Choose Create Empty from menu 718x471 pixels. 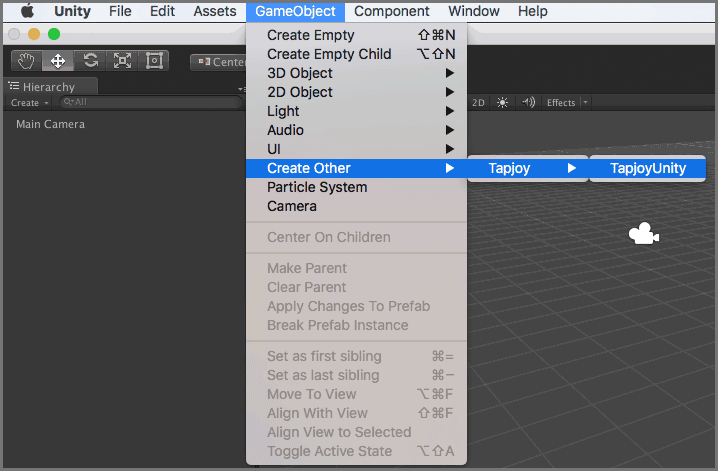pos(356,35)
